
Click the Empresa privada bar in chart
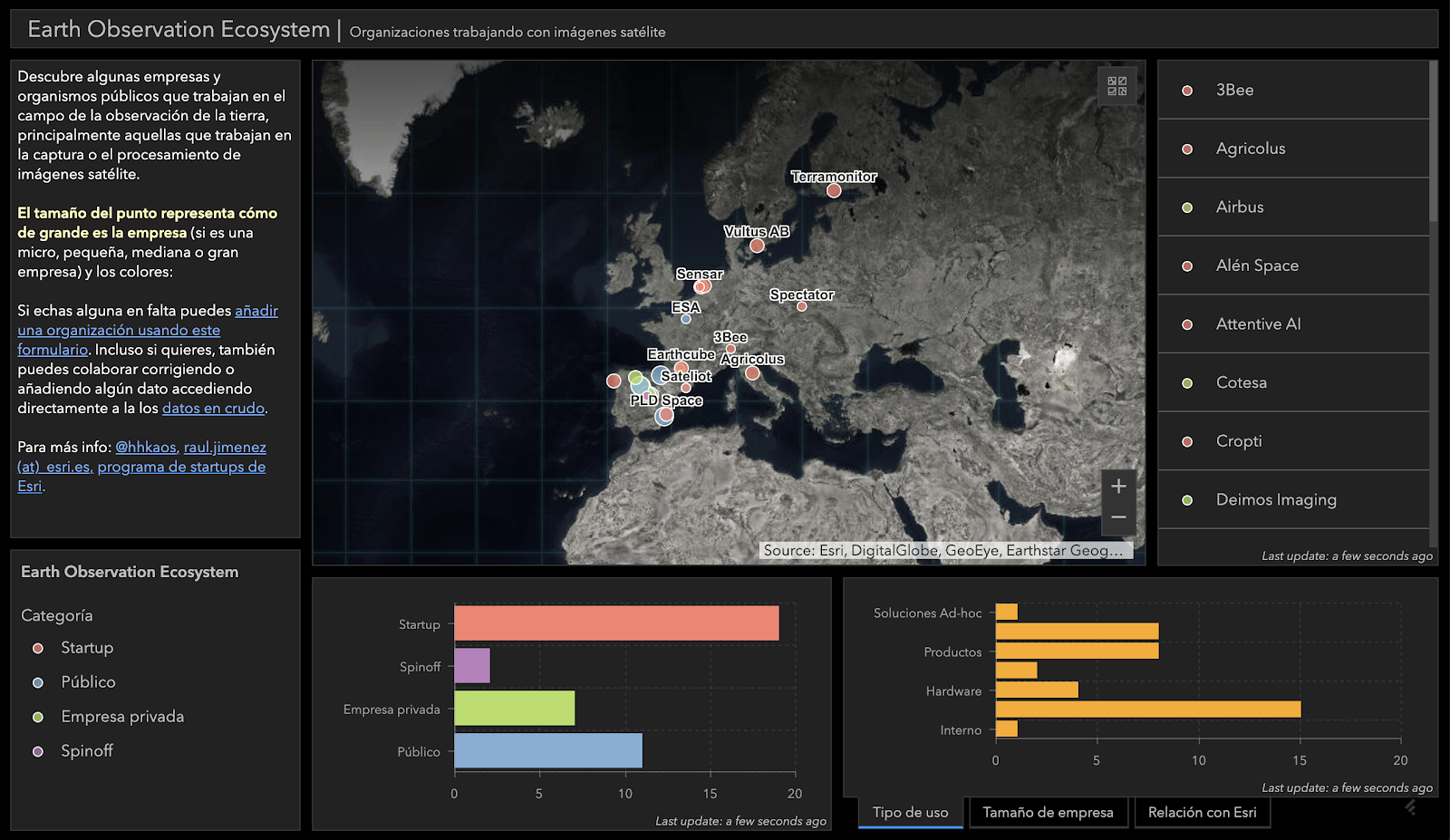515,709
